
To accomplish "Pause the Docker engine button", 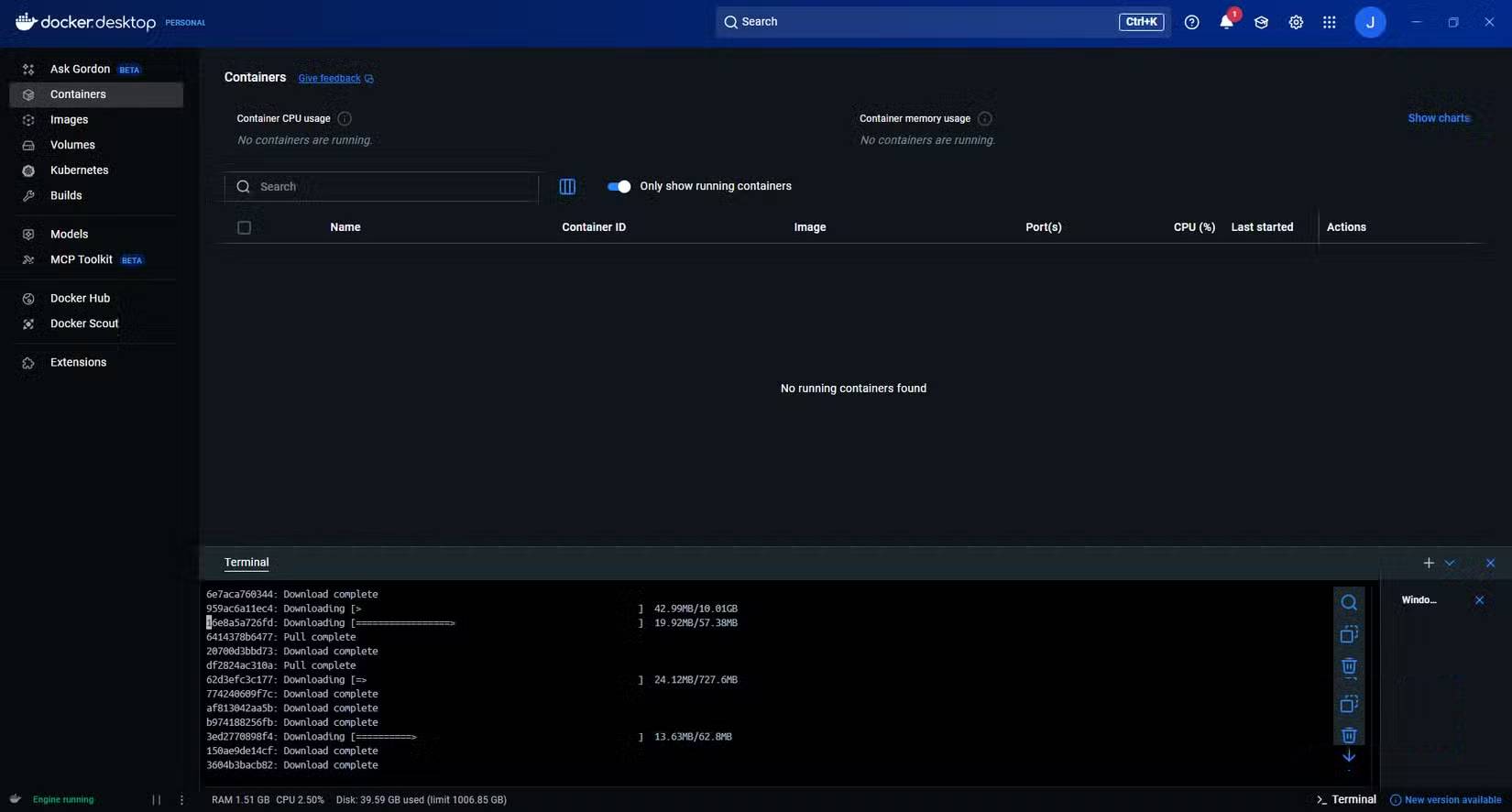I will 157,800.
